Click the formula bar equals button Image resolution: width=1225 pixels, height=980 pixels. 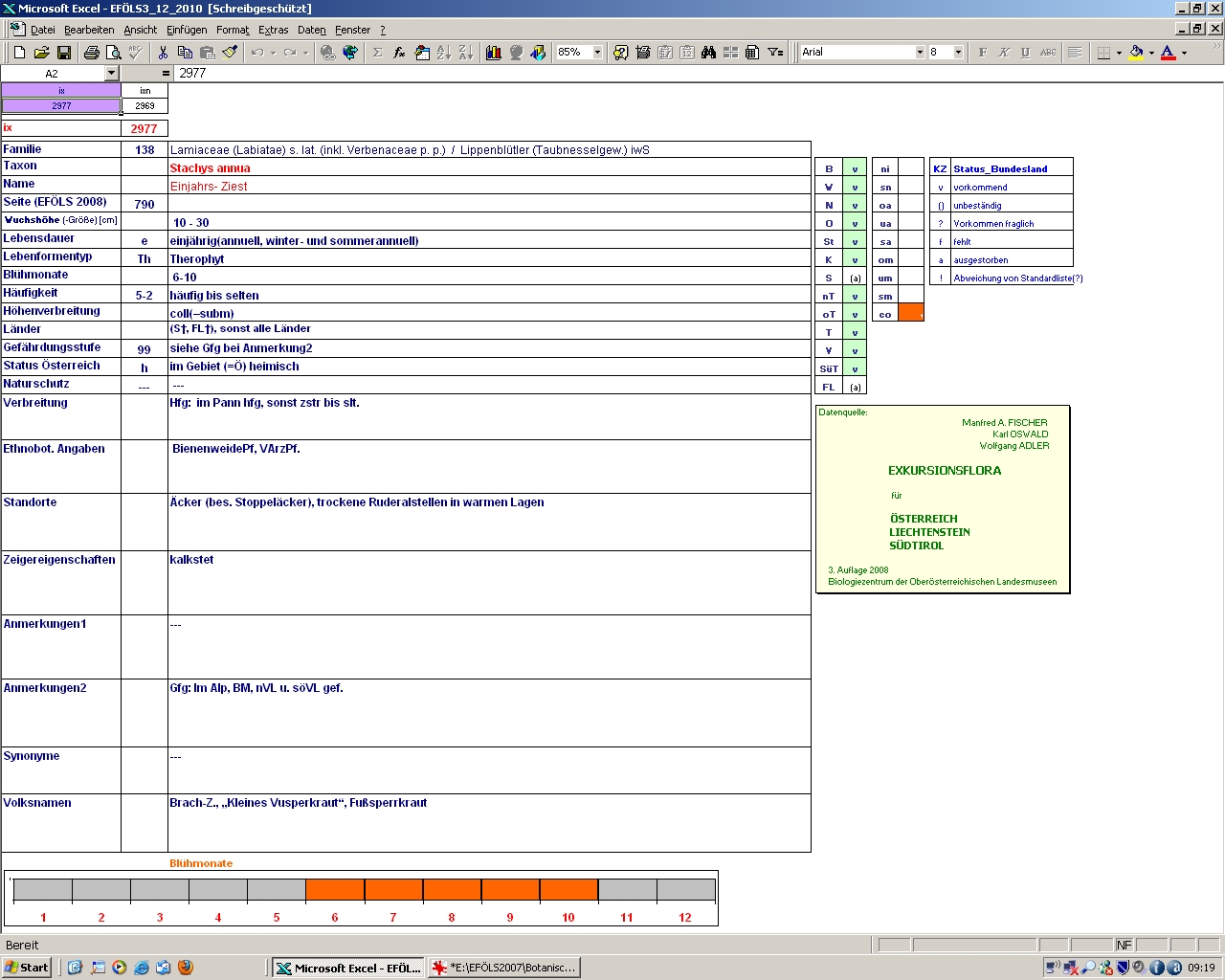point(166,74)
